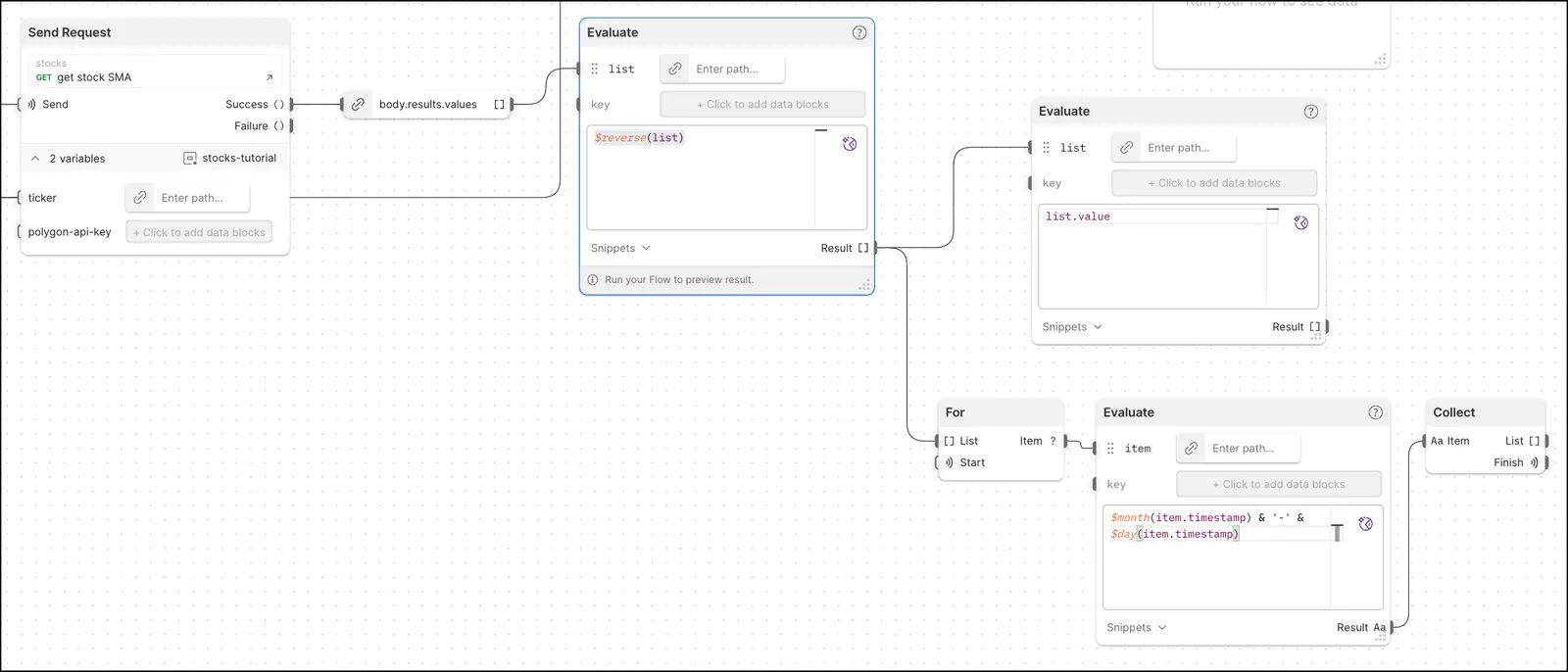Click the body.results.values path text

428,104
